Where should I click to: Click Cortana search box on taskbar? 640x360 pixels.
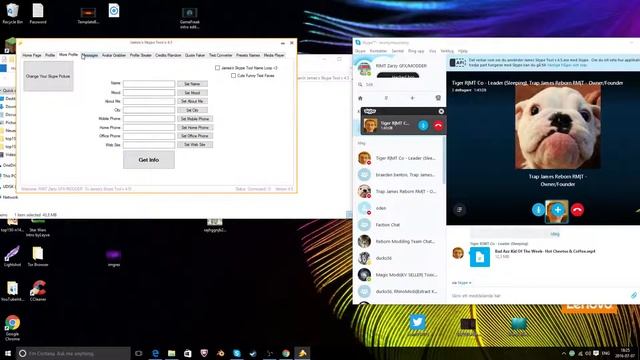[73, 353]
